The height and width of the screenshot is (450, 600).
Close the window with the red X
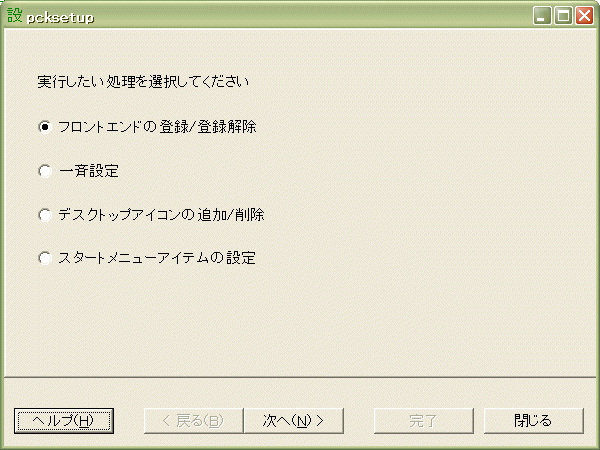click(x=585, y=16)
